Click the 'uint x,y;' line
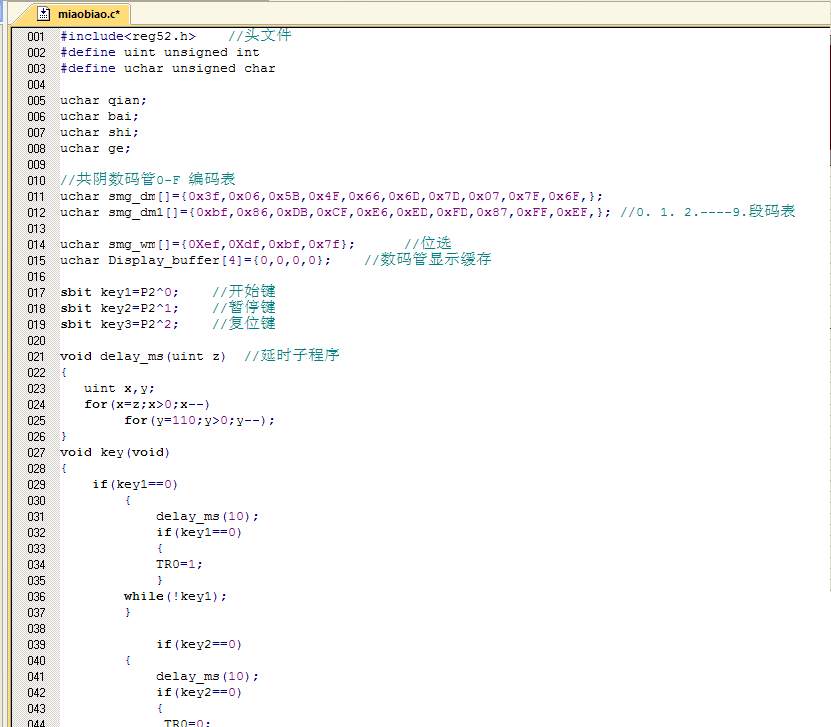 (x=119, y=388)
